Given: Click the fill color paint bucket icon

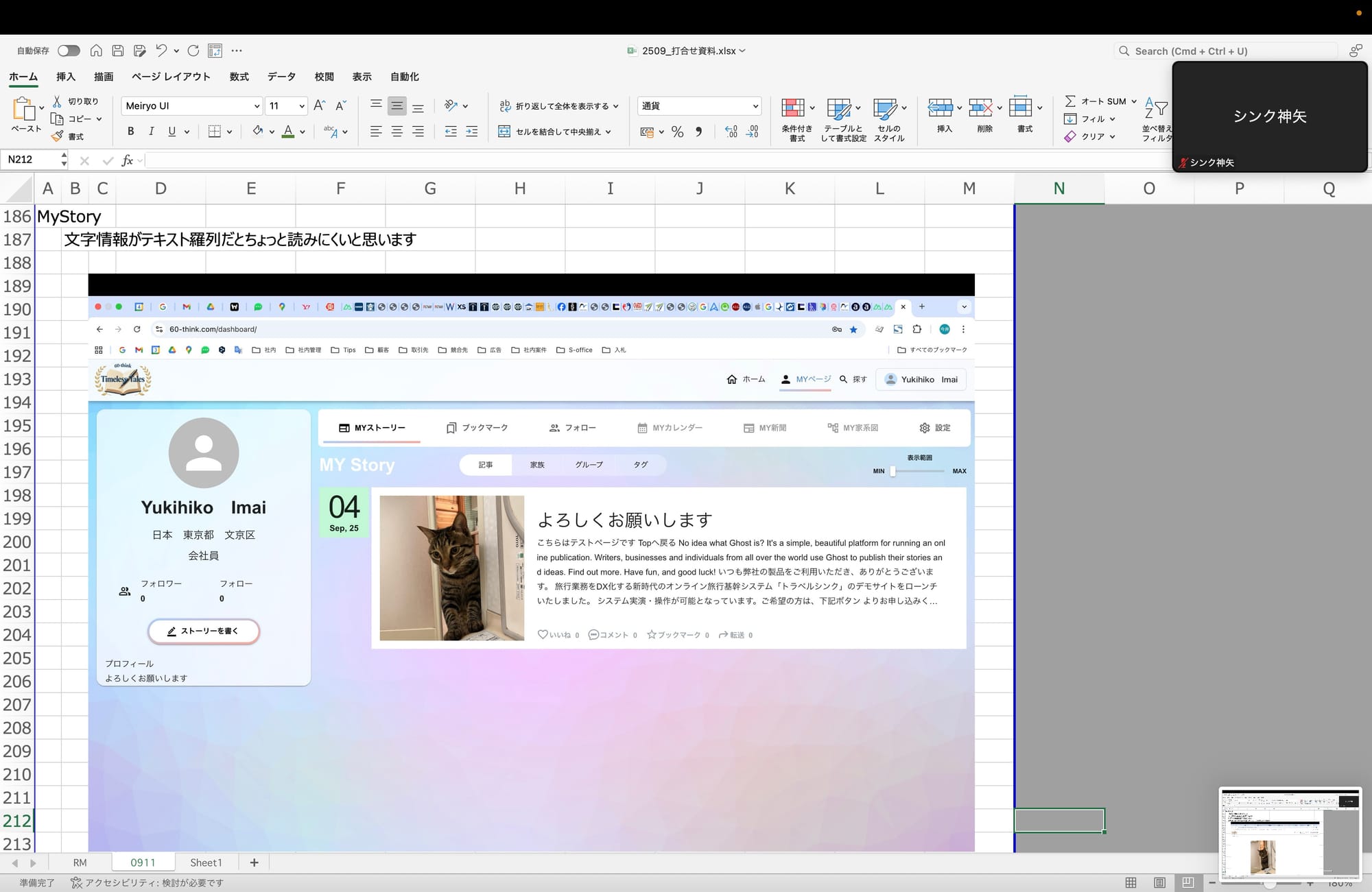Looking at the screenshot, I should [257, 131].
